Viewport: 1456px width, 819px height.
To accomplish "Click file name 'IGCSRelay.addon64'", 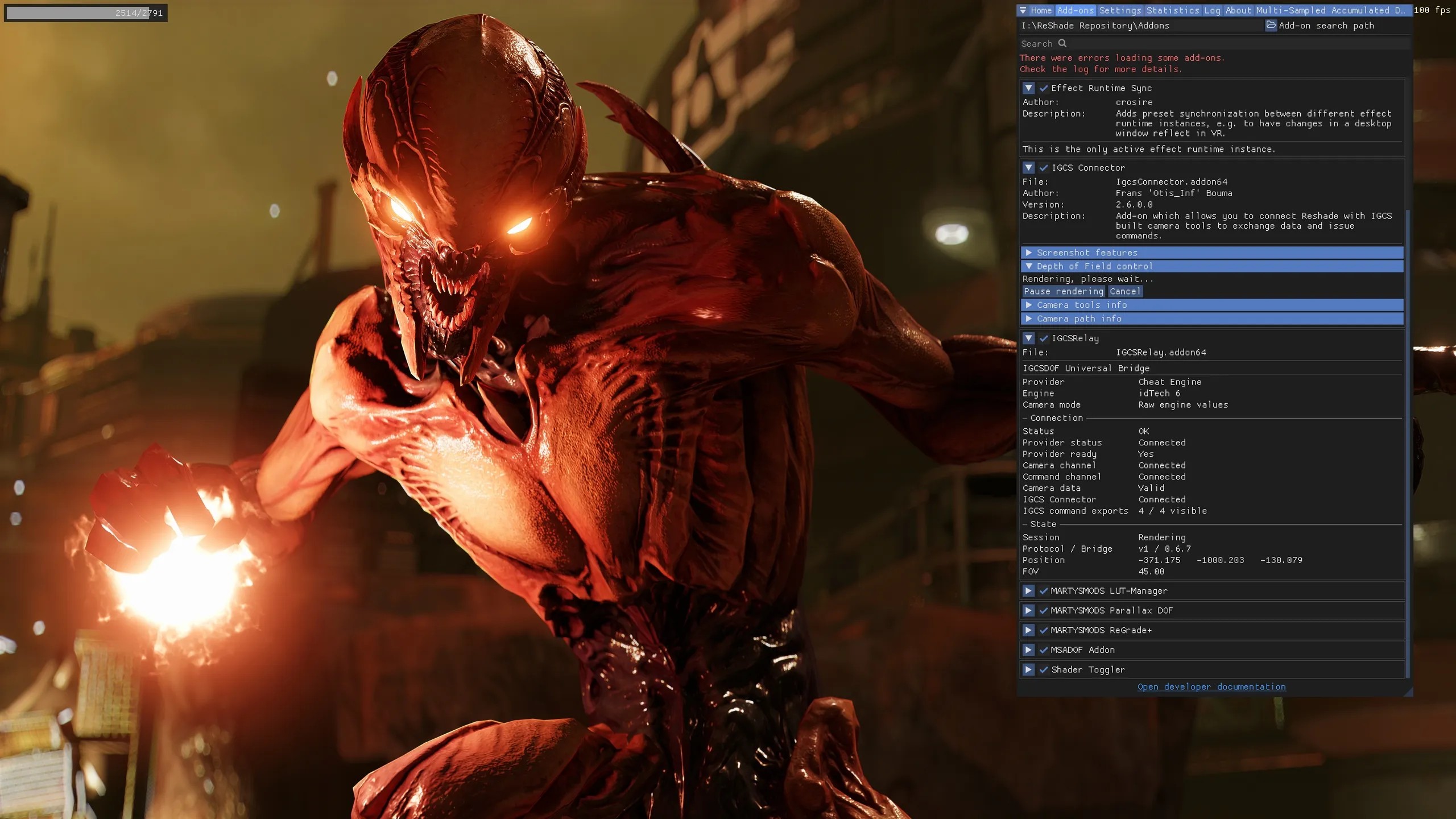I will (x=1161, y=353).
